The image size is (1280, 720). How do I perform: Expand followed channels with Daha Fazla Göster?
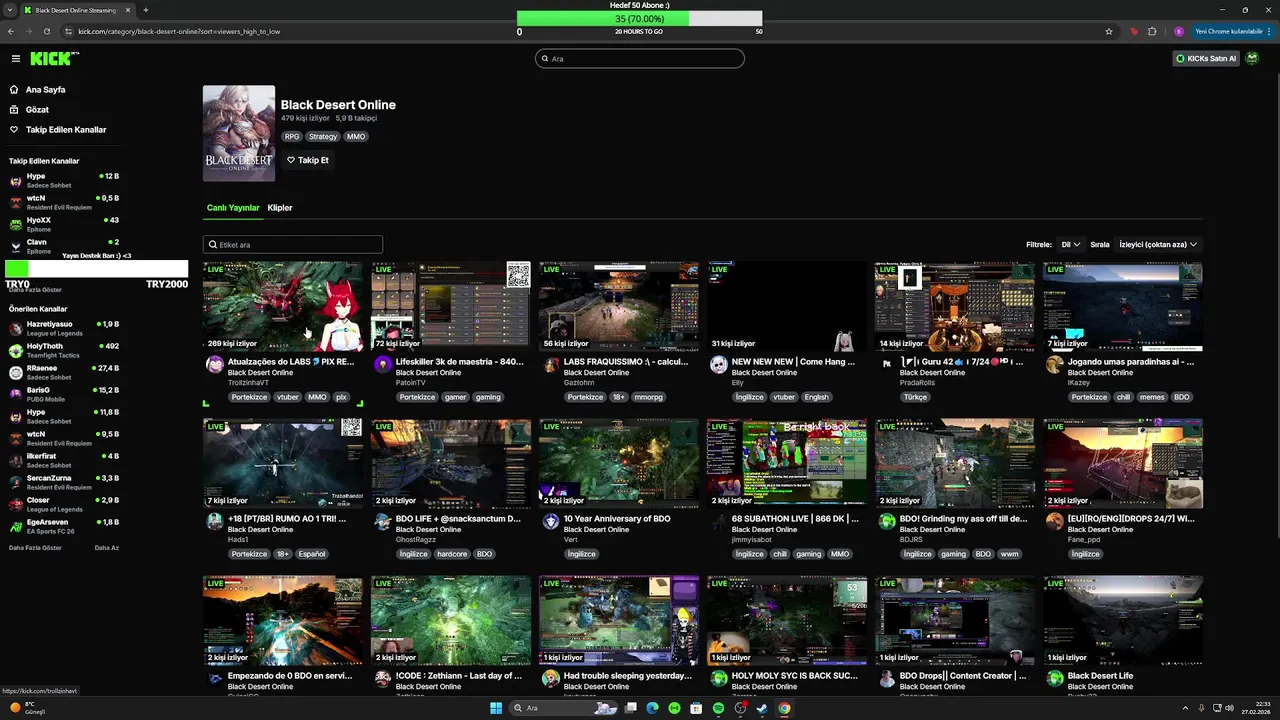(x=35, y=290)
